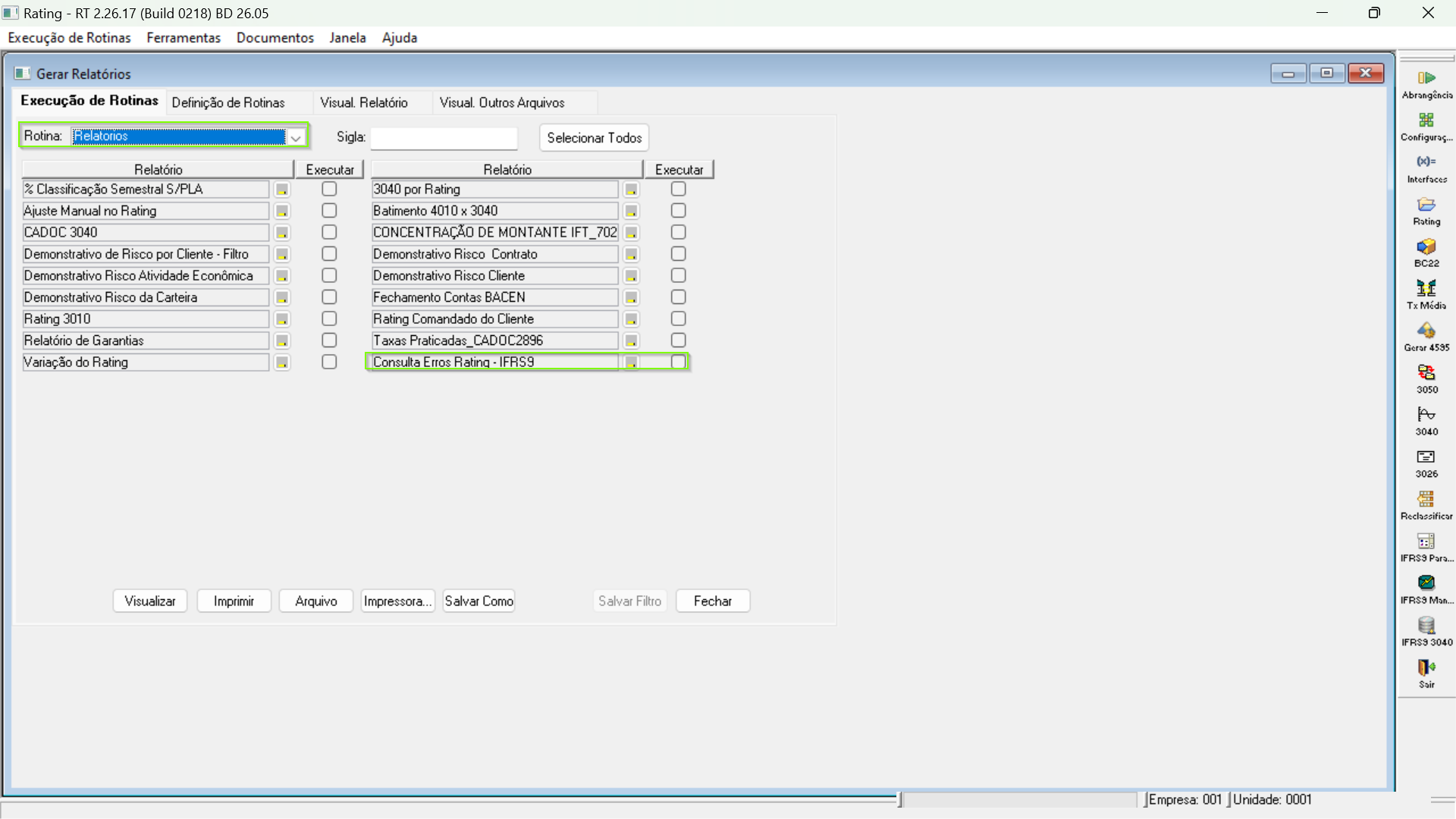
Task: Open filter button beside Fechamento Contas BACEN
Action: coord(631,297)
